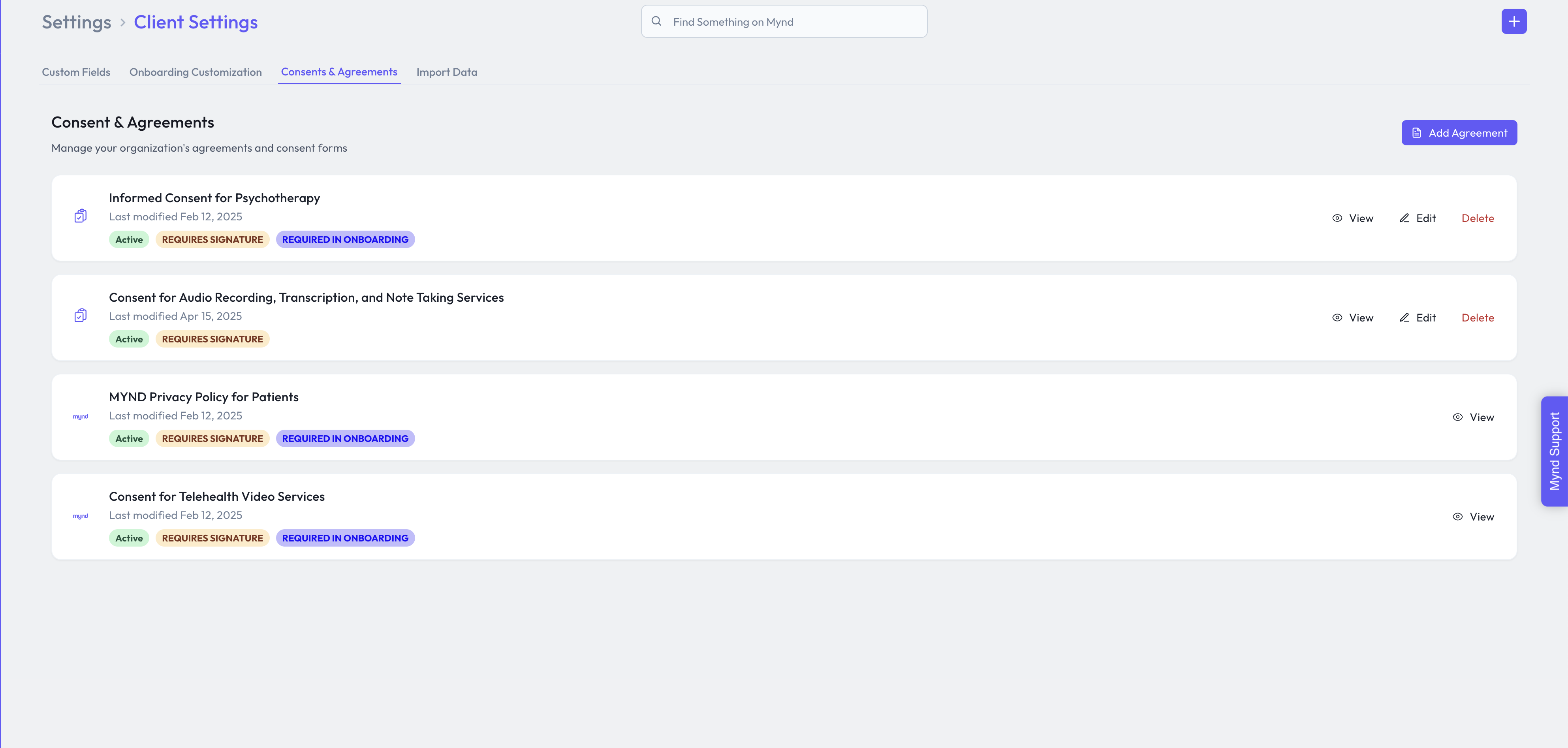1568x748 pixels.
Task: Click the search magnifier icon
Action: (x=656, y=21)
